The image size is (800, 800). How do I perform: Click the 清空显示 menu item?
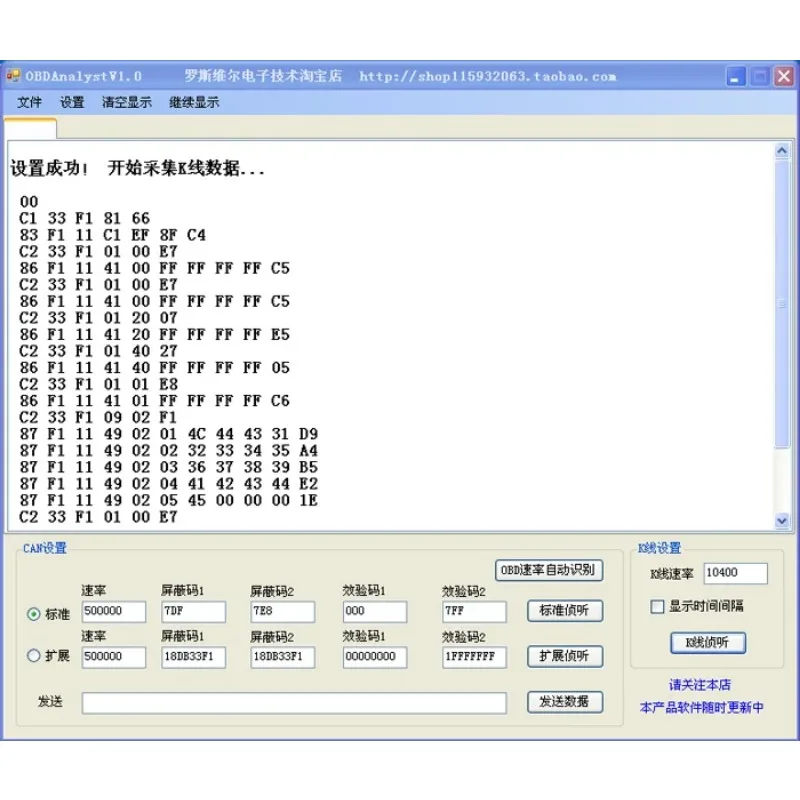[x=127, y=102]
